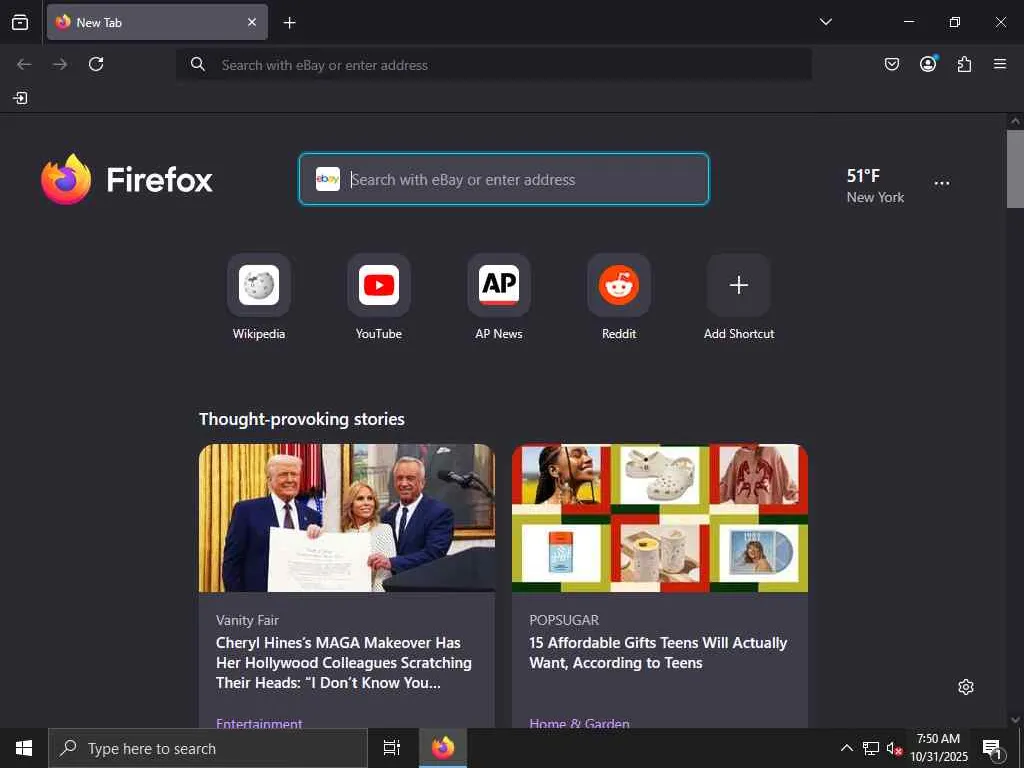This screenshot has height=768, width=1024.
Task: Open weather widget options ellipsis
Action: (942, 184)
